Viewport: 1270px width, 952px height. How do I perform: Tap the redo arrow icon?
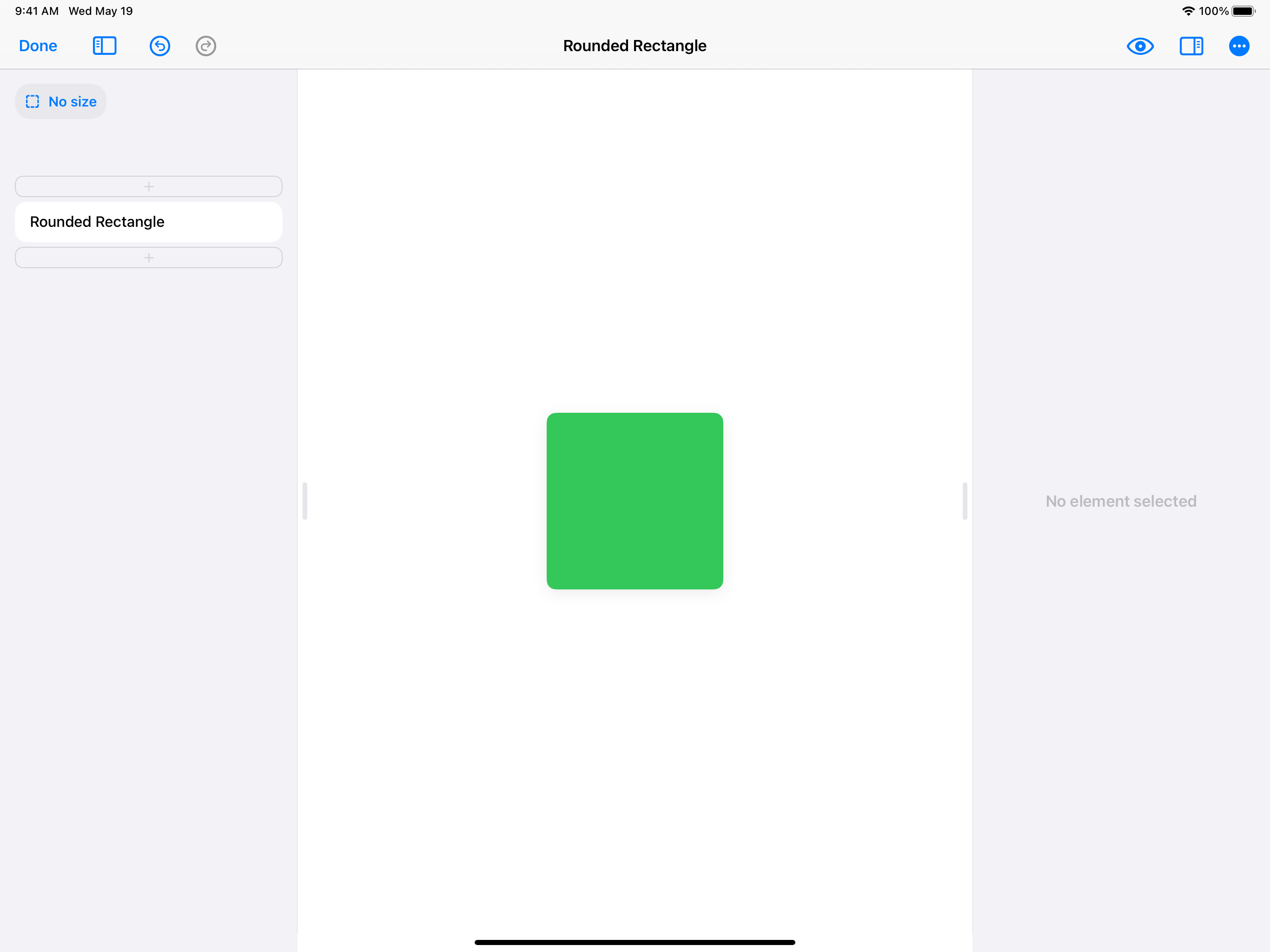[205, 46]
